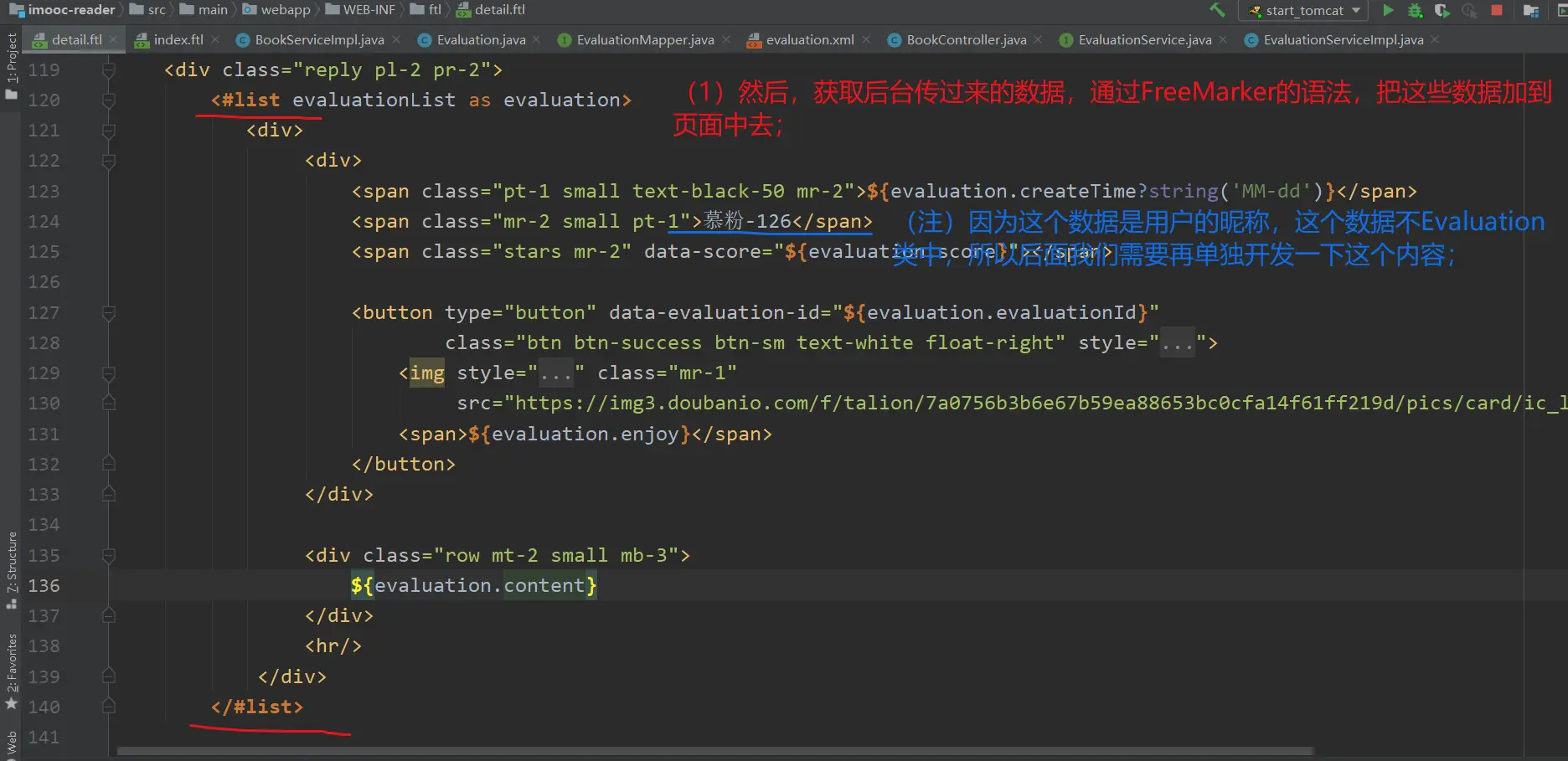Stop the running process via red square
Viewport: 1568px width, 761px height.
click(x=1497, y=10)
